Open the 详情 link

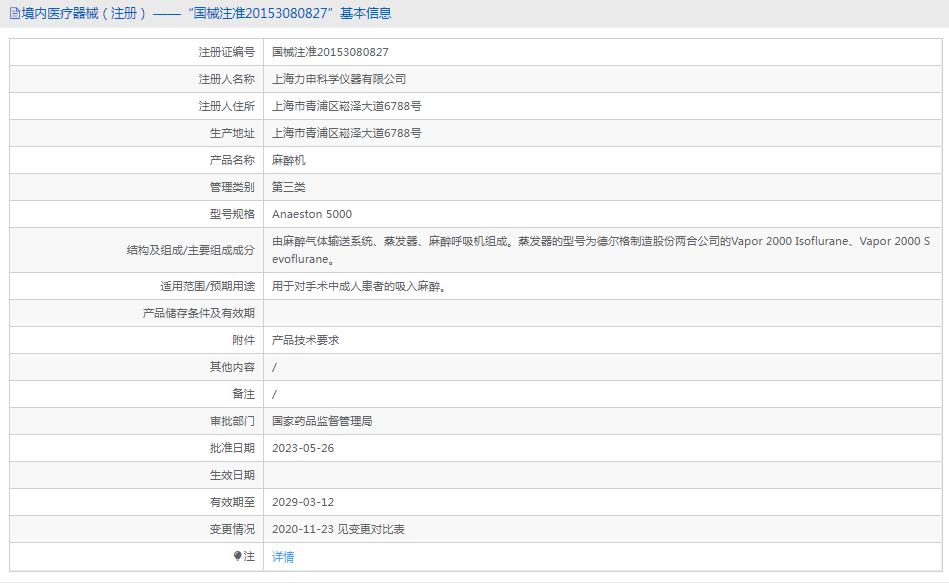(x=283, y=557)
